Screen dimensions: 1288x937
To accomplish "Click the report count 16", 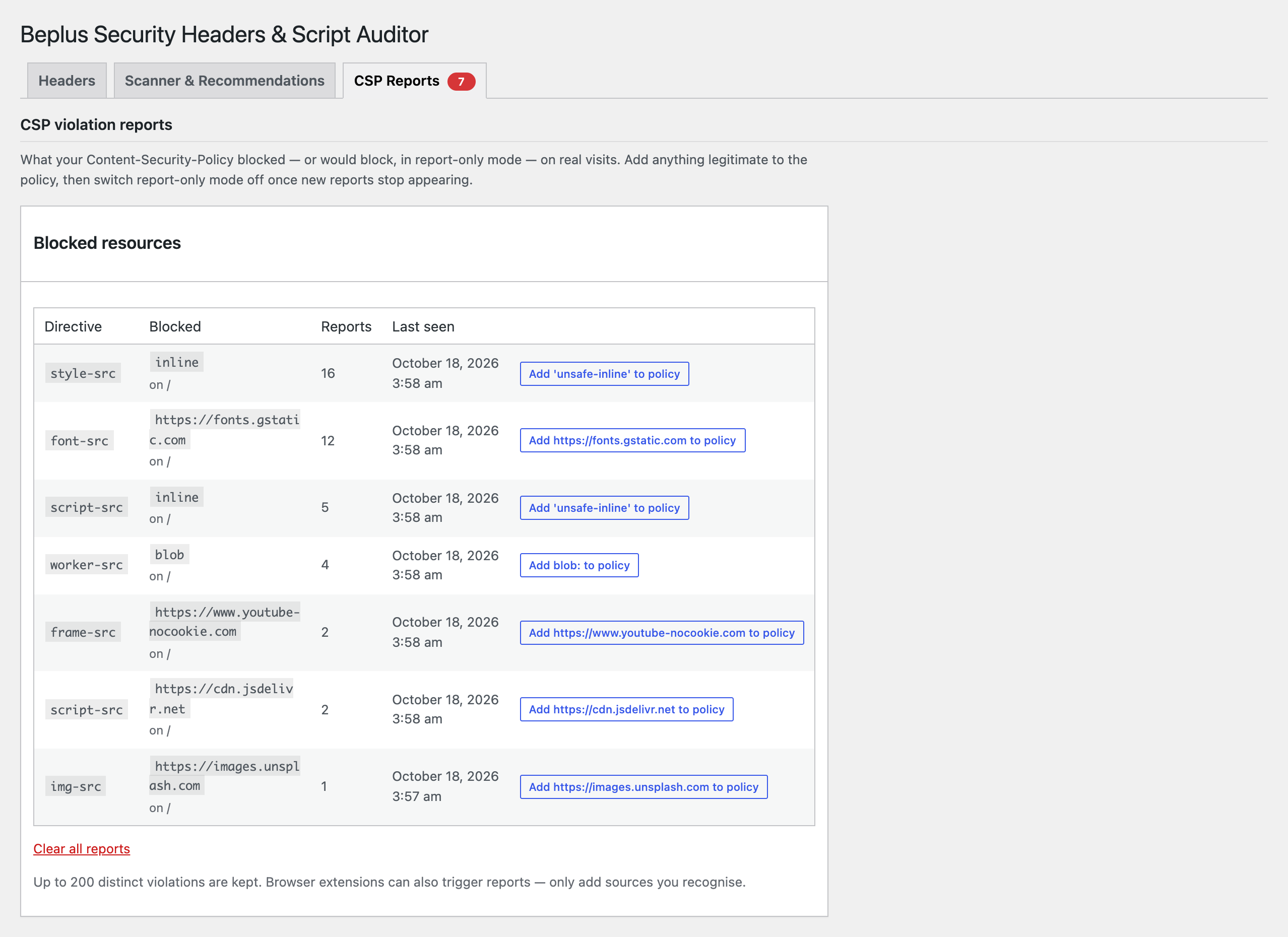I will pyautogui.click(x=328, y=373).
